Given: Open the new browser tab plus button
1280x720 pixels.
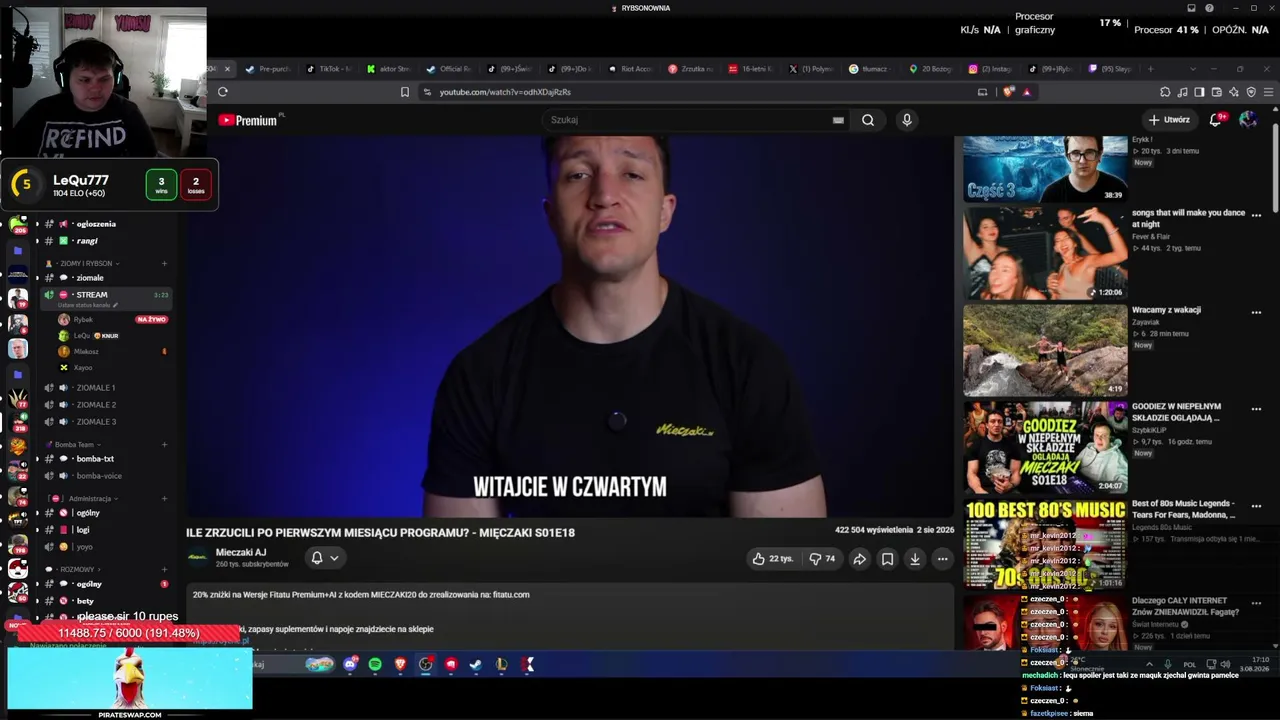Looking at the screenshot, I should tap(1150, 69).
